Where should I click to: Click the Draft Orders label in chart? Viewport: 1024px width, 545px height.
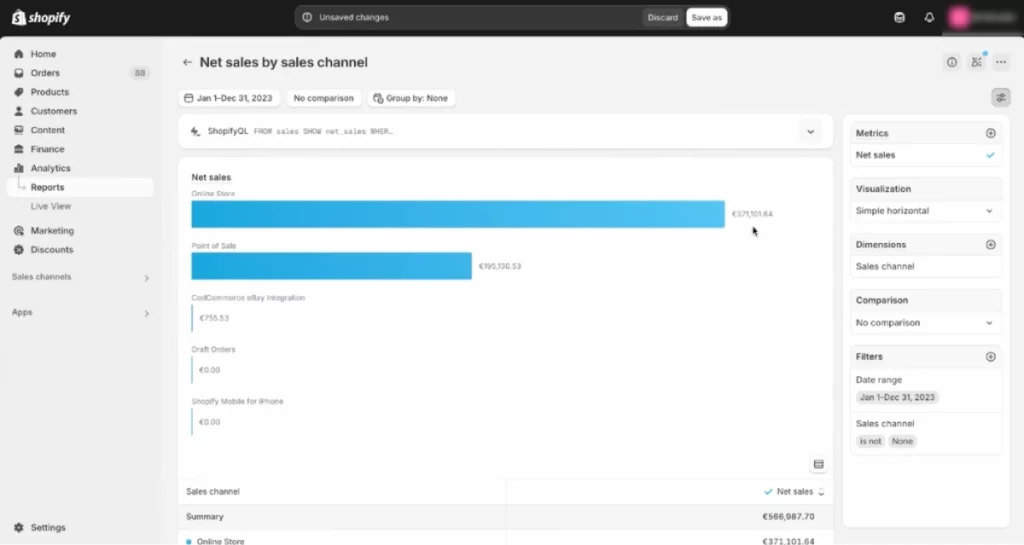[213, 349]
